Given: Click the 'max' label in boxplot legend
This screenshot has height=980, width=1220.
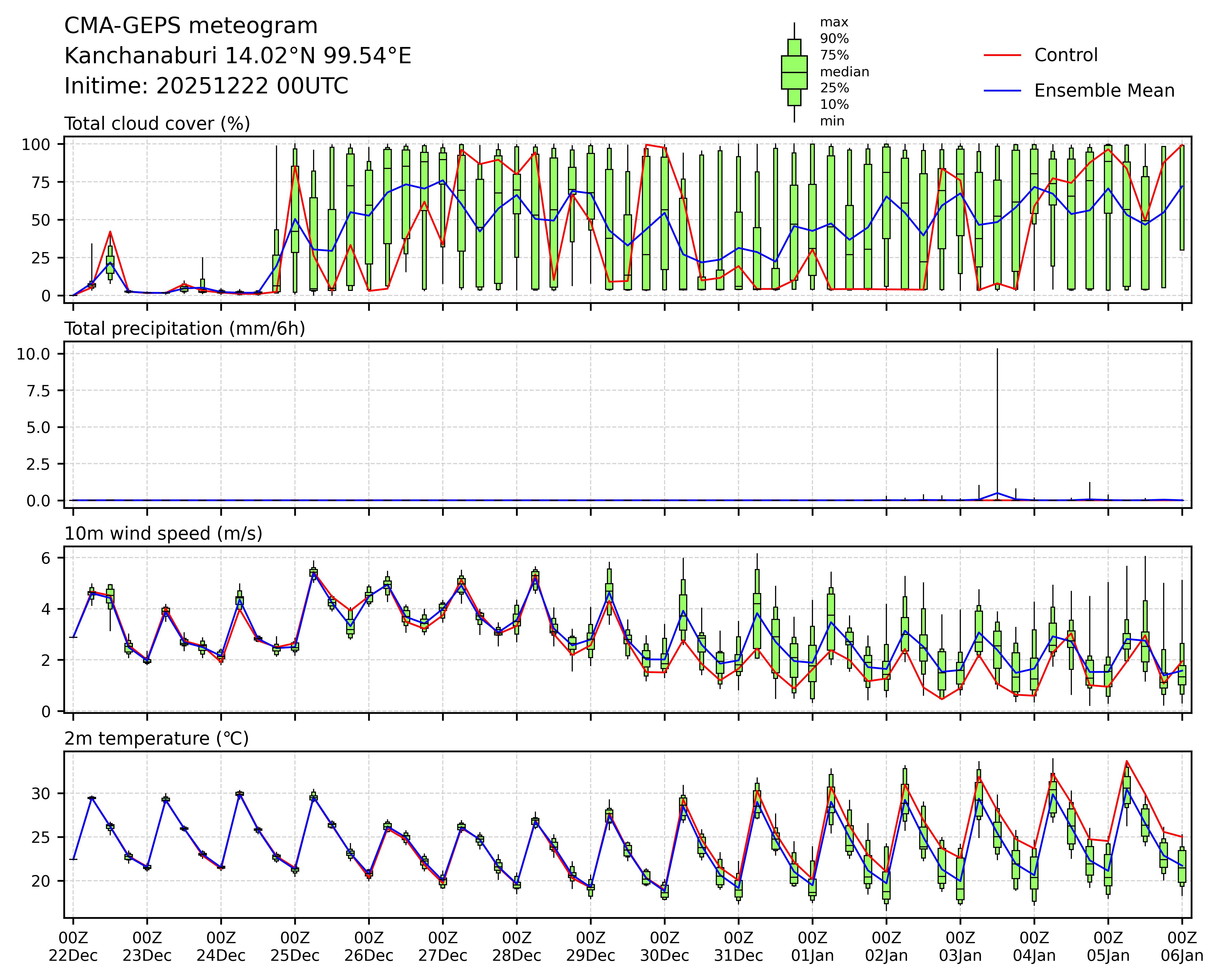Looking at the screenshot, I should [834, 23].
